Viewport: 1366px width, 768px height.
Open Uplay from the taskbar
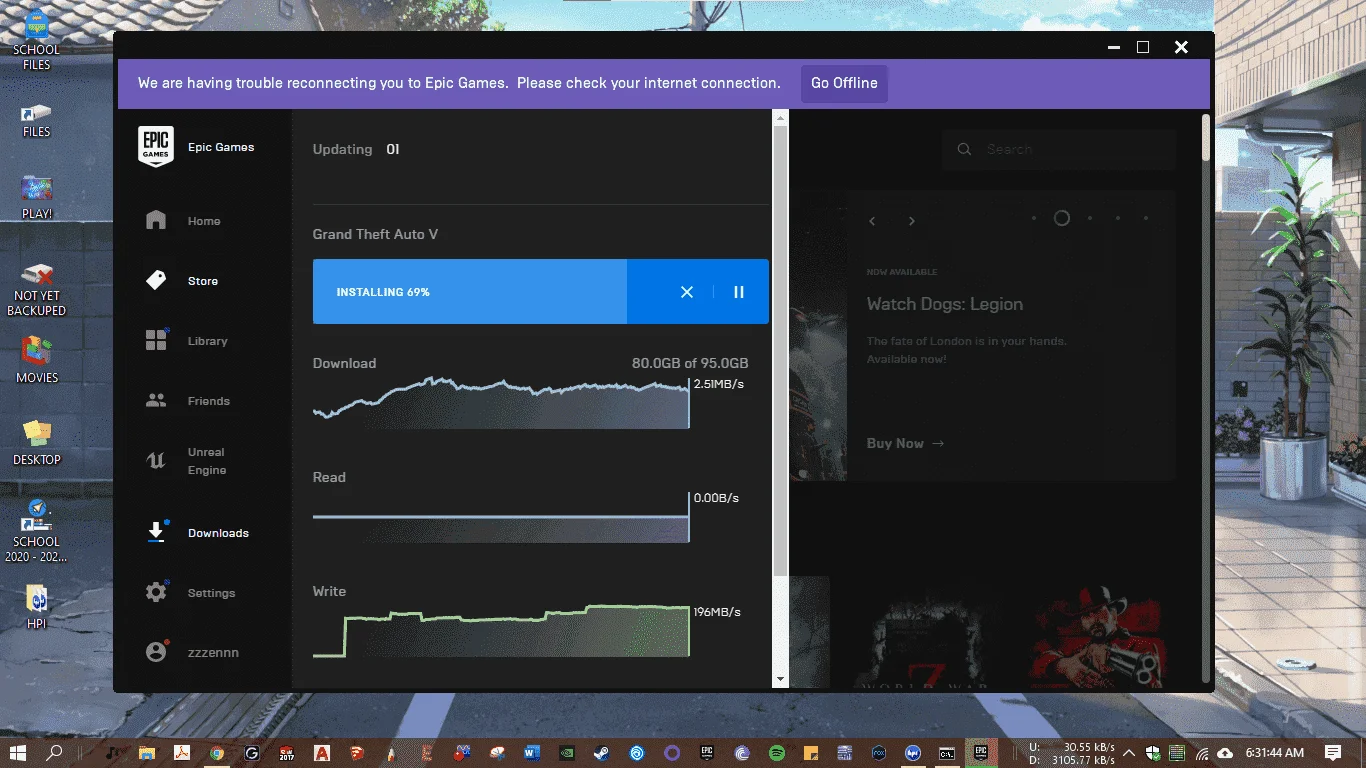click(x=637, y=752)
